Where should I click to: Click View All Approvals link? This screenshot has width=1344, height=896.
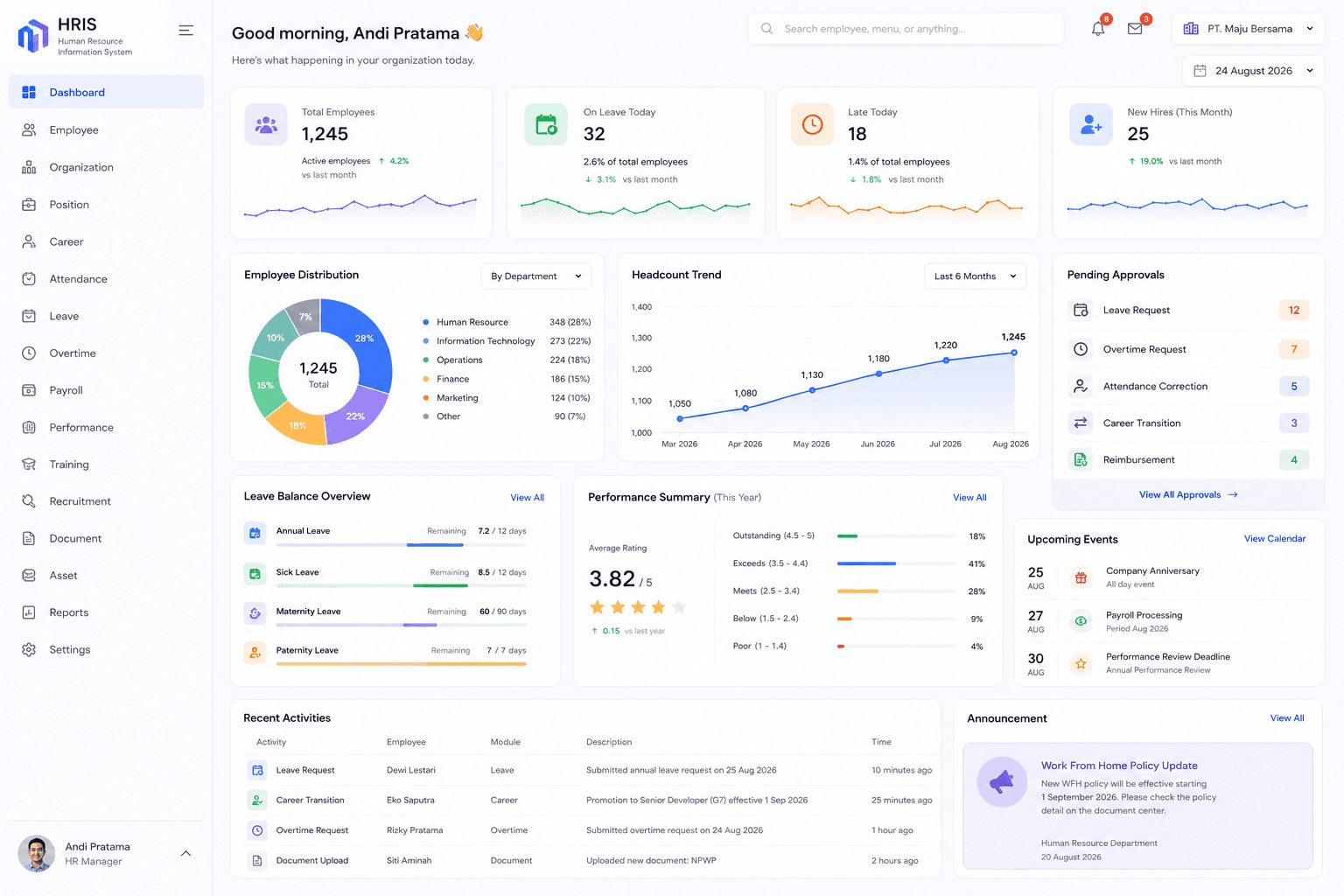pyautogui.click(x=1188, y=494)
